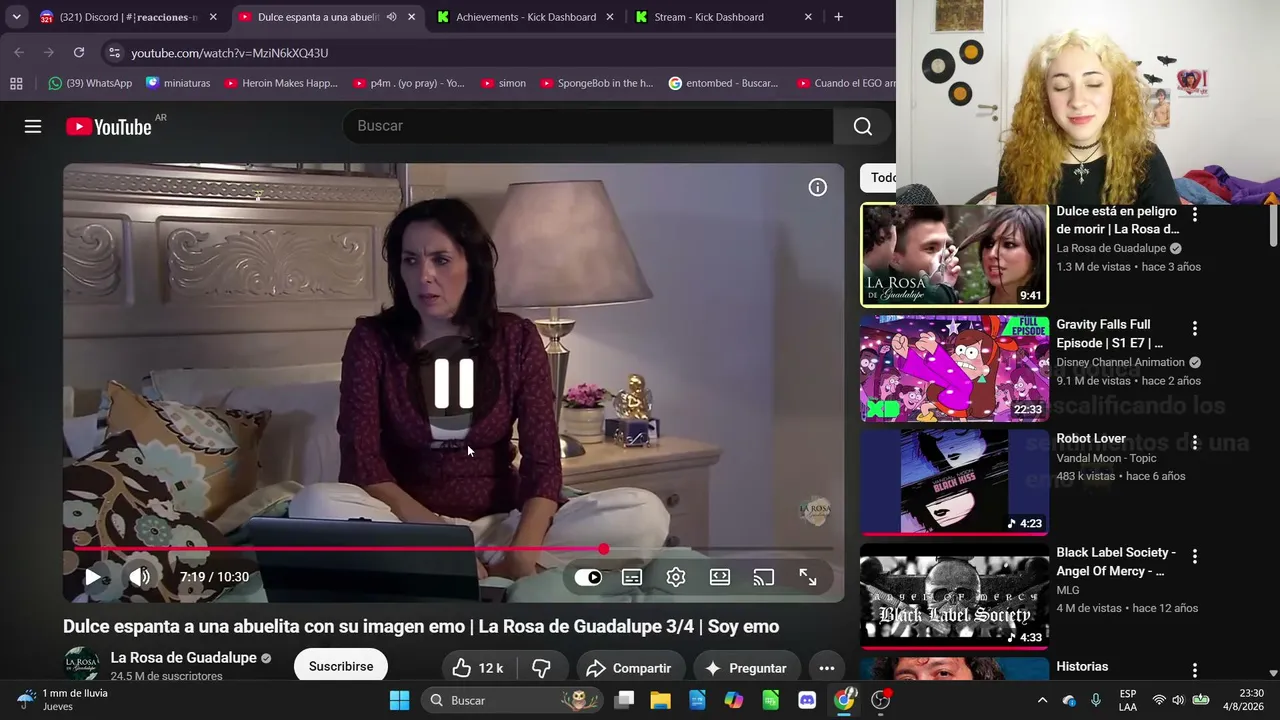This screenshot has height=720, width=1280.
Task: Open OBS Studio from the taskbar
Action: [x=880, y=700]
